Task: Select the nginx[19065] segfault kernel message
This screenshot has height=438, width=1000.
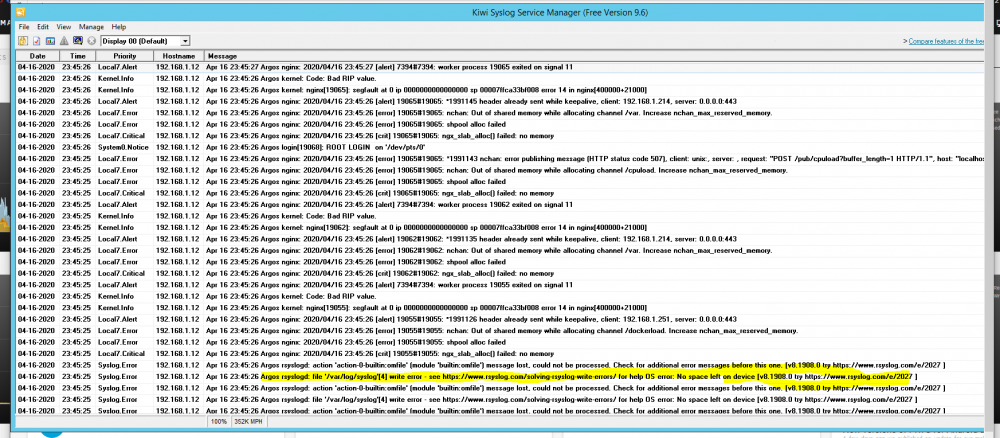Action: pos(427,90)
